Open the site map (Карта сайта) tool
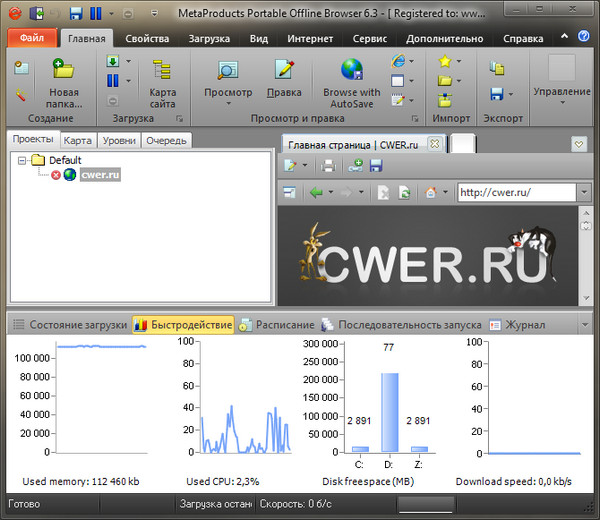The height and width of the screenshot is (520, 600). click(x=163, y=81)
